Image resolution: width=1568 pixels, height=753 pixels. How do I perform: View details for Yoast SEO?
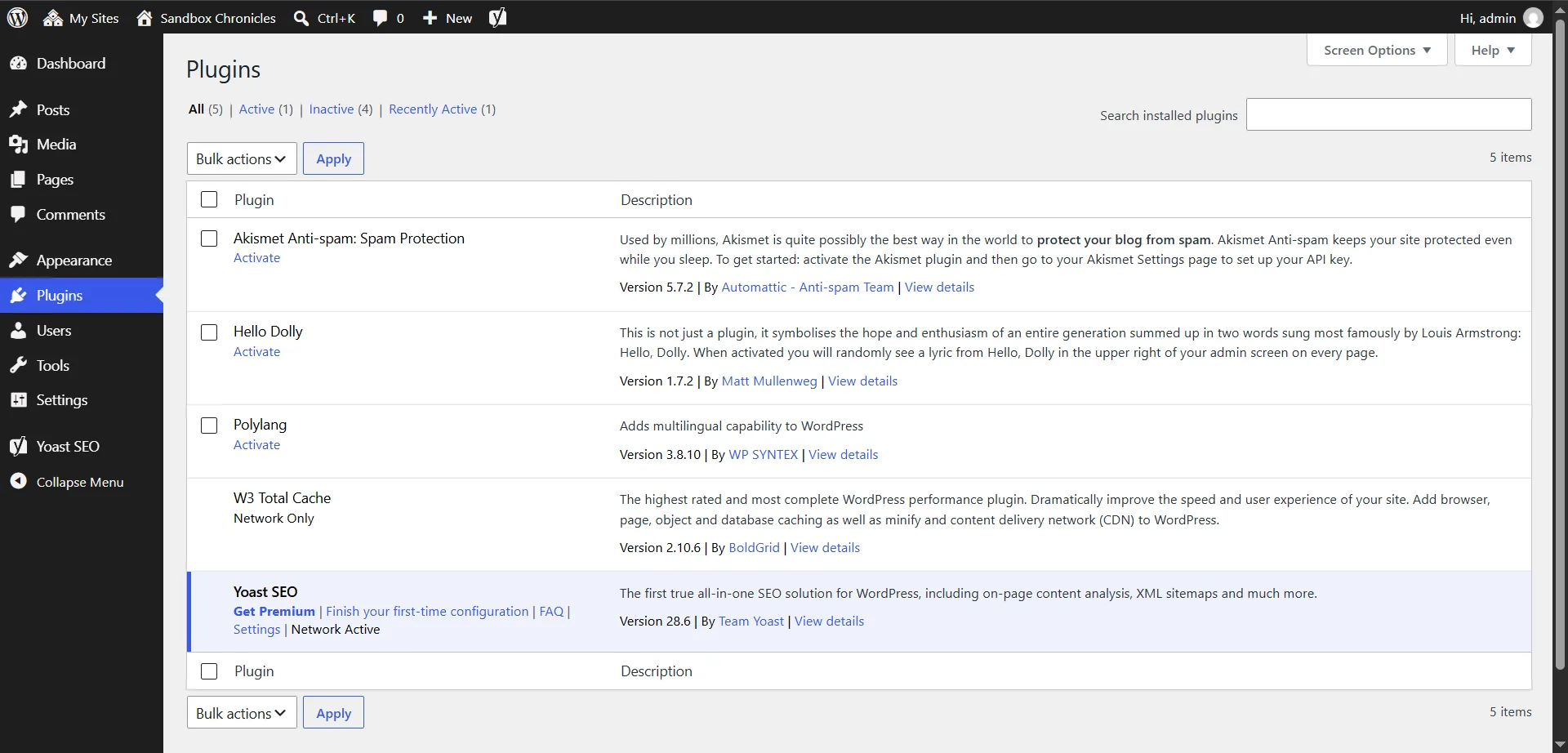829,622
